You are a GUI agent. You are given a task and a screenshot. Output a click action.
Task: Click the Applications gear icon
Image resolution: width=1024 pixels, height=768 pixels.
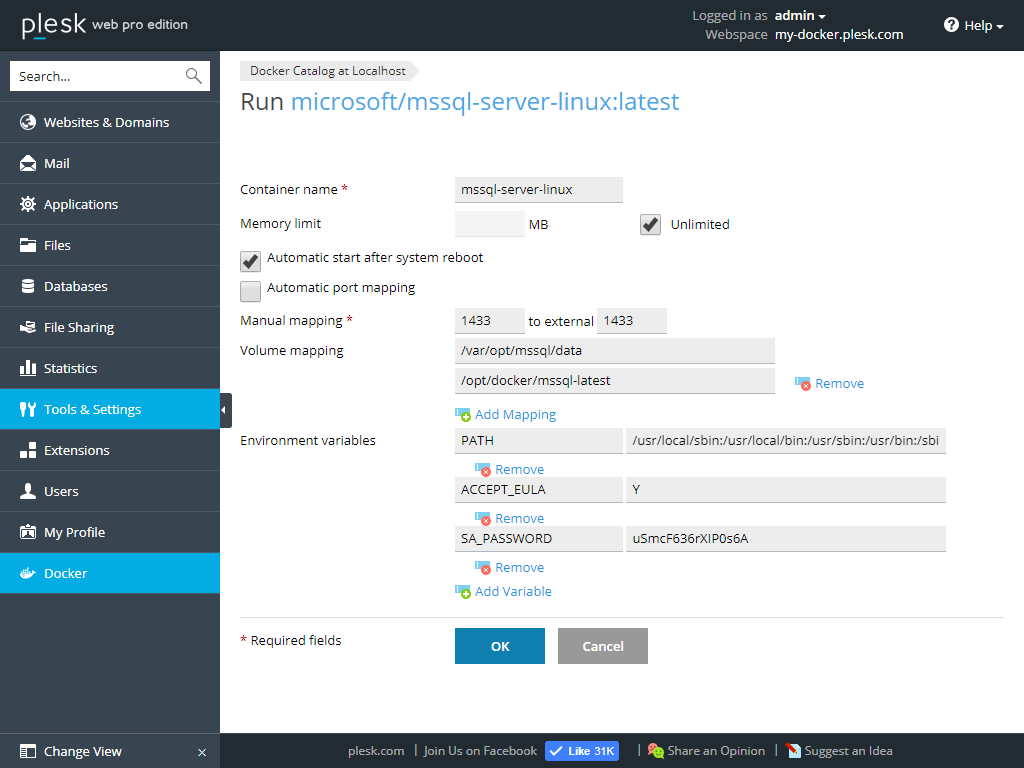click(x=27, y=204)
